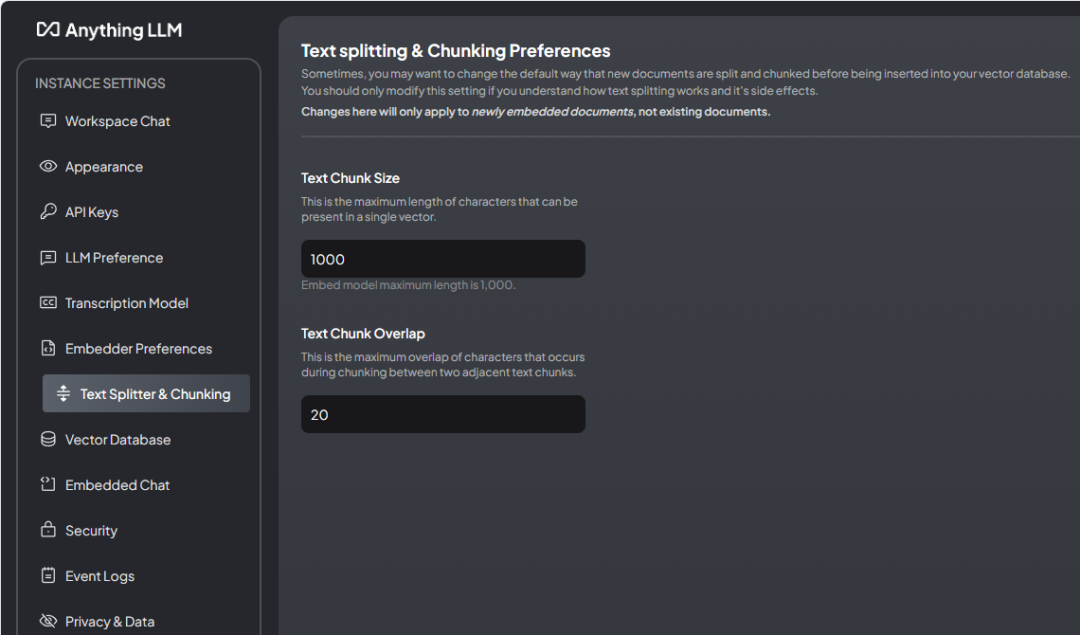This screenshot has width=1080, height=635.
Task: Select the LLM Preference menu entry
Action: click(x=114, y=258)
